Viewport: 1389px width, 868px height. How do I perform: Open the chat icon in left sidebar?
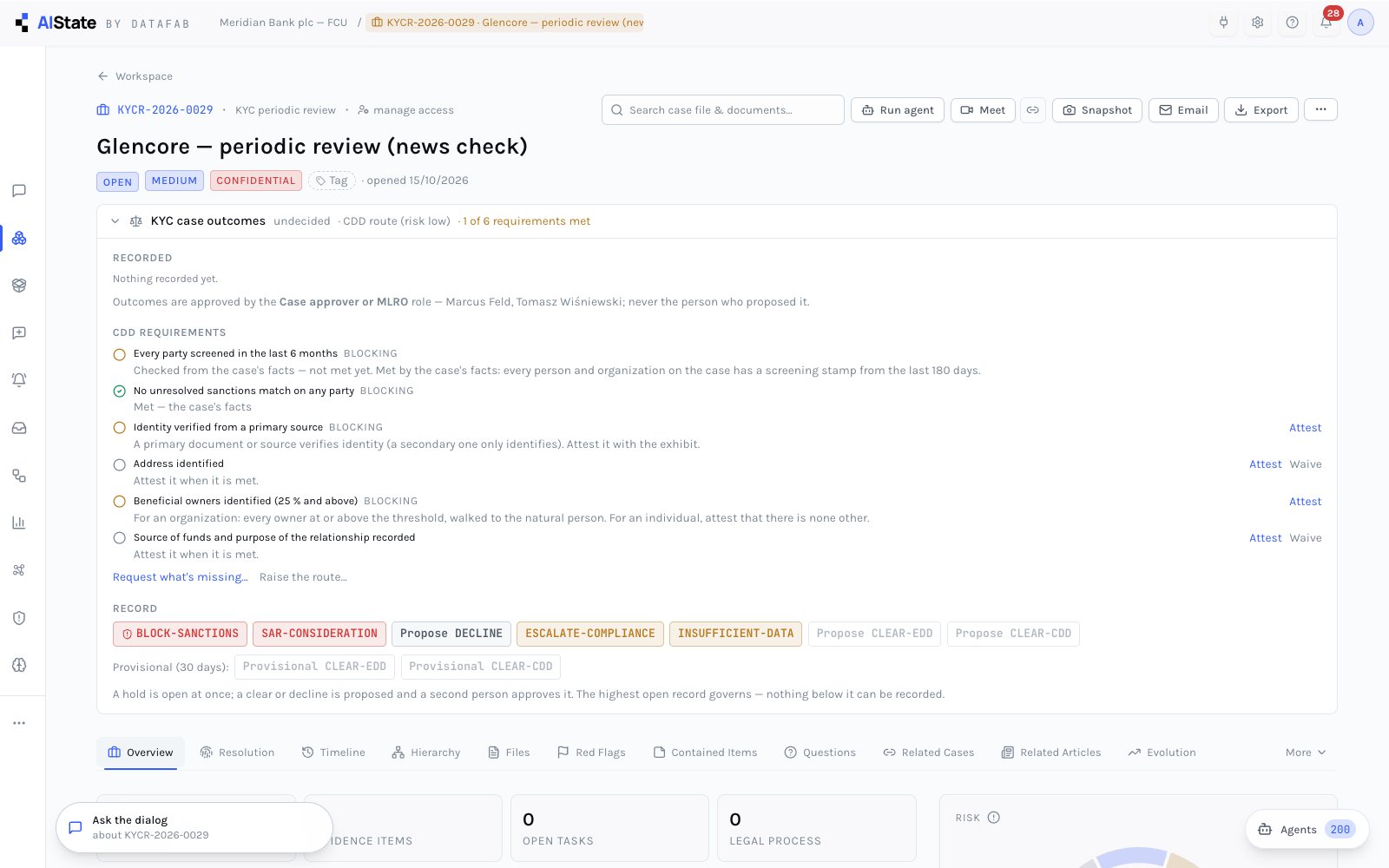pyautogui.click(x=19, y=191)
